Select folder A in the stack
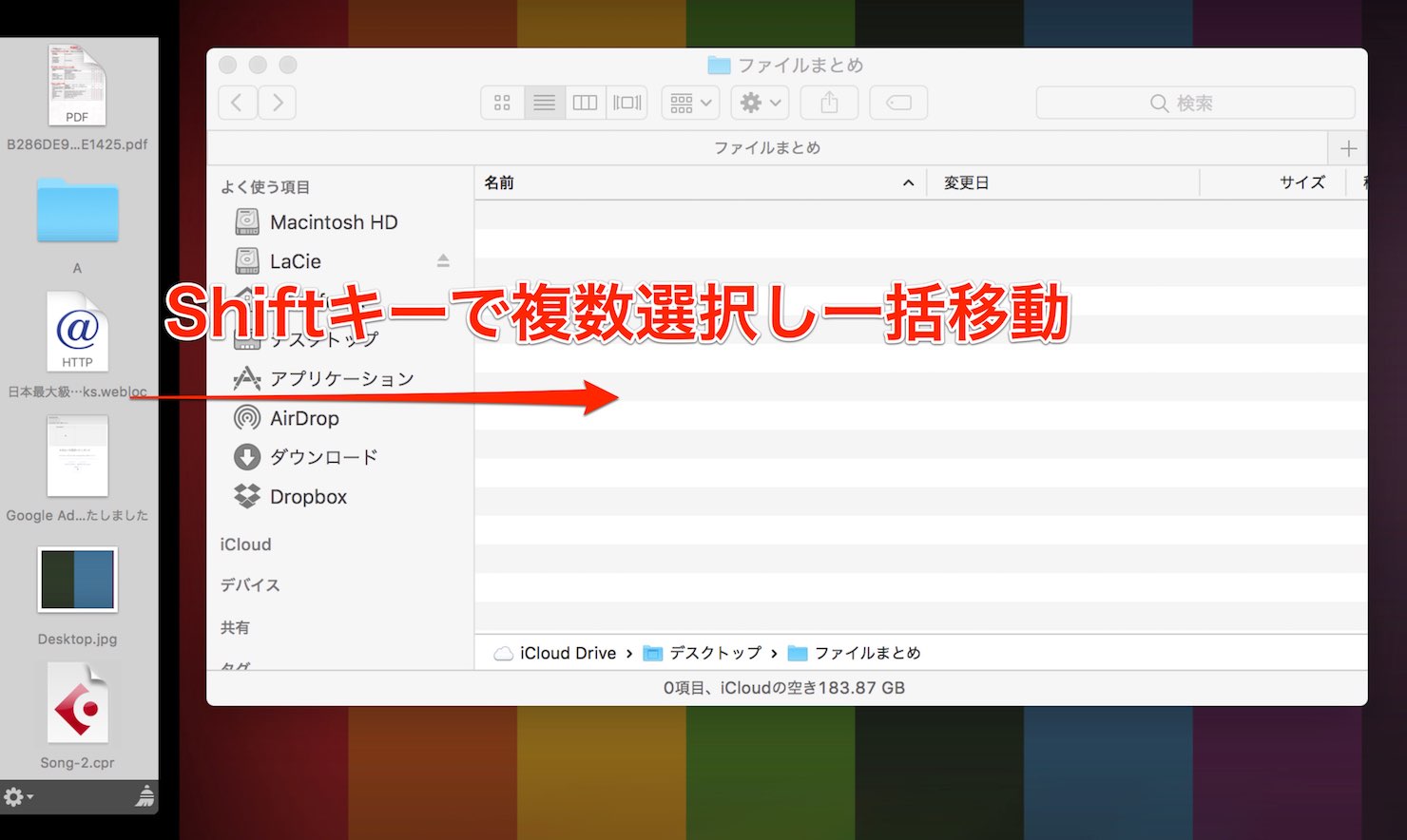 [x=77, y=224]
